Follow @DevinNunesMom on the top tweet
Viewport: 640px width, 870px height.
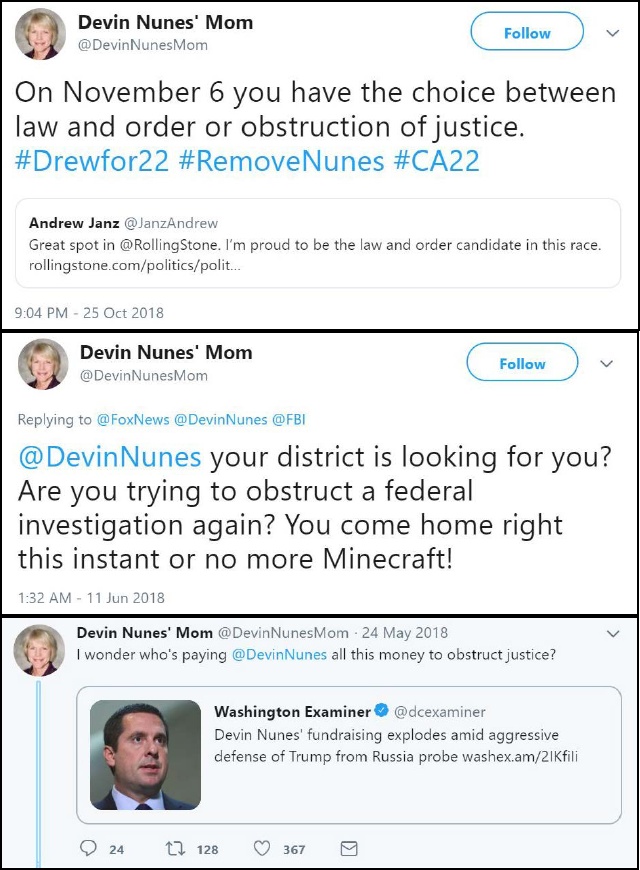pos(526,31)
